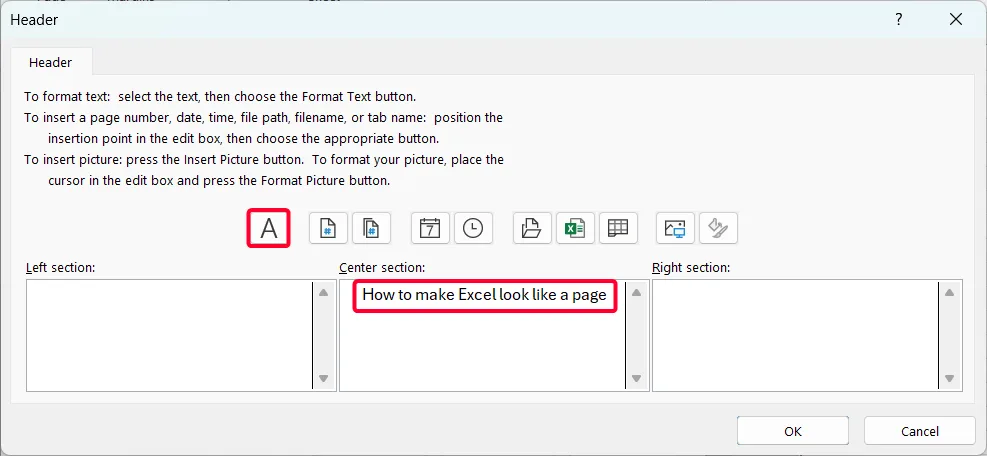Click the 'Left section:' label
This screenshot has height=456, width=987.
(x=60, y=268)
